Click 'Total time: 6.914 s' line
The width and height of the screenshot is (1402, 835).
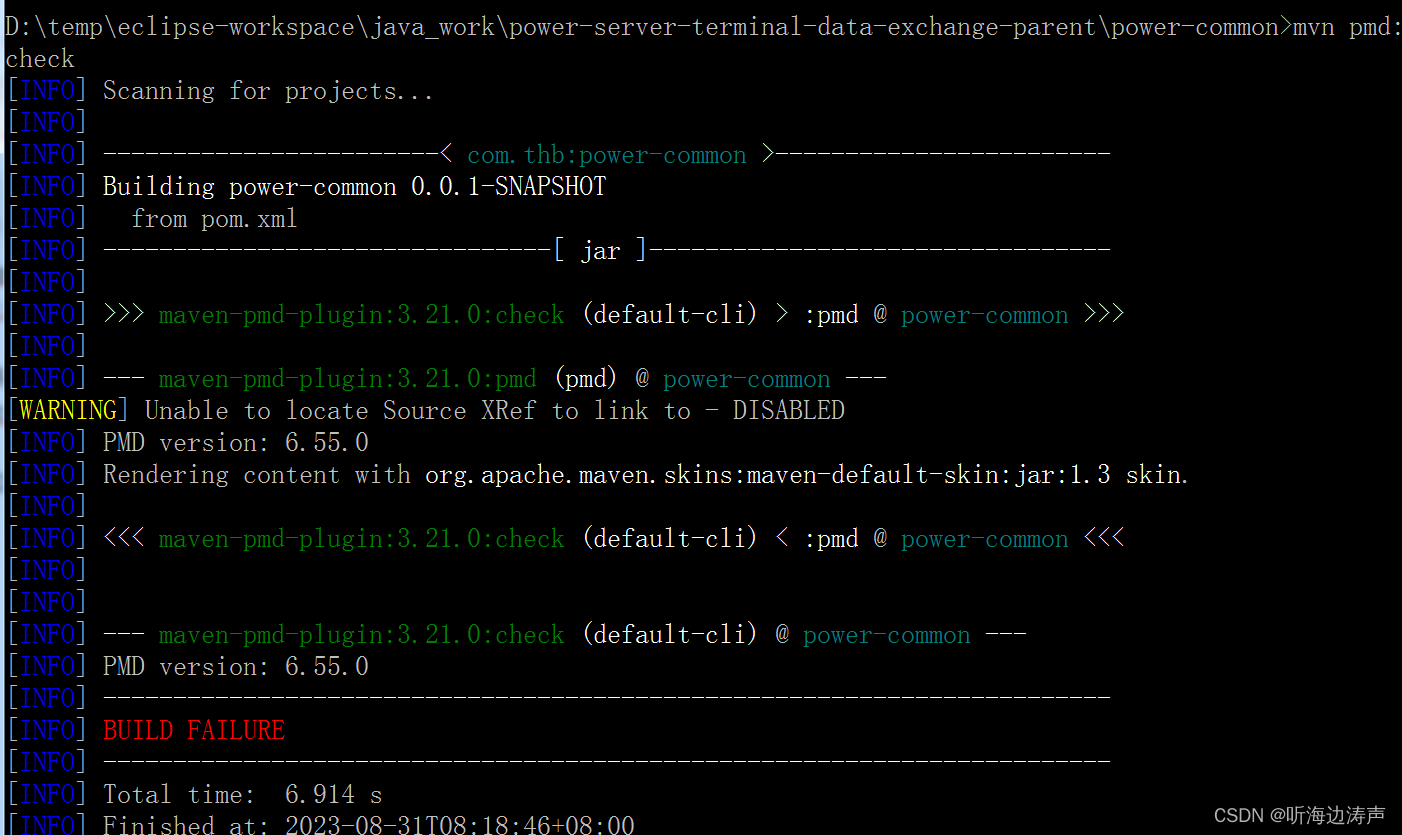[243, 795]
